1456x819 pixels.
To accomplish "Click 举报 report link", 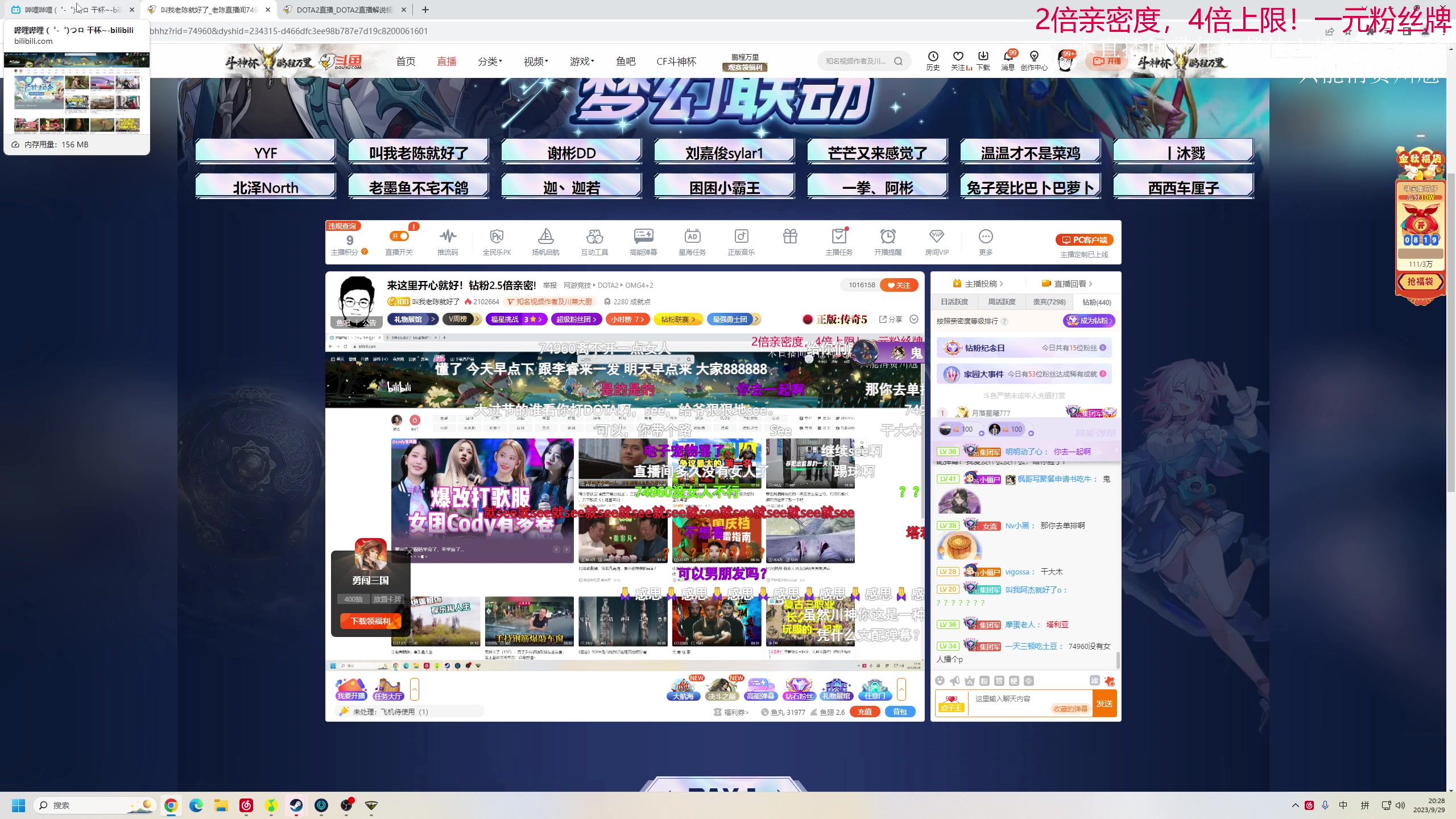I will click(x=550, y=286).
